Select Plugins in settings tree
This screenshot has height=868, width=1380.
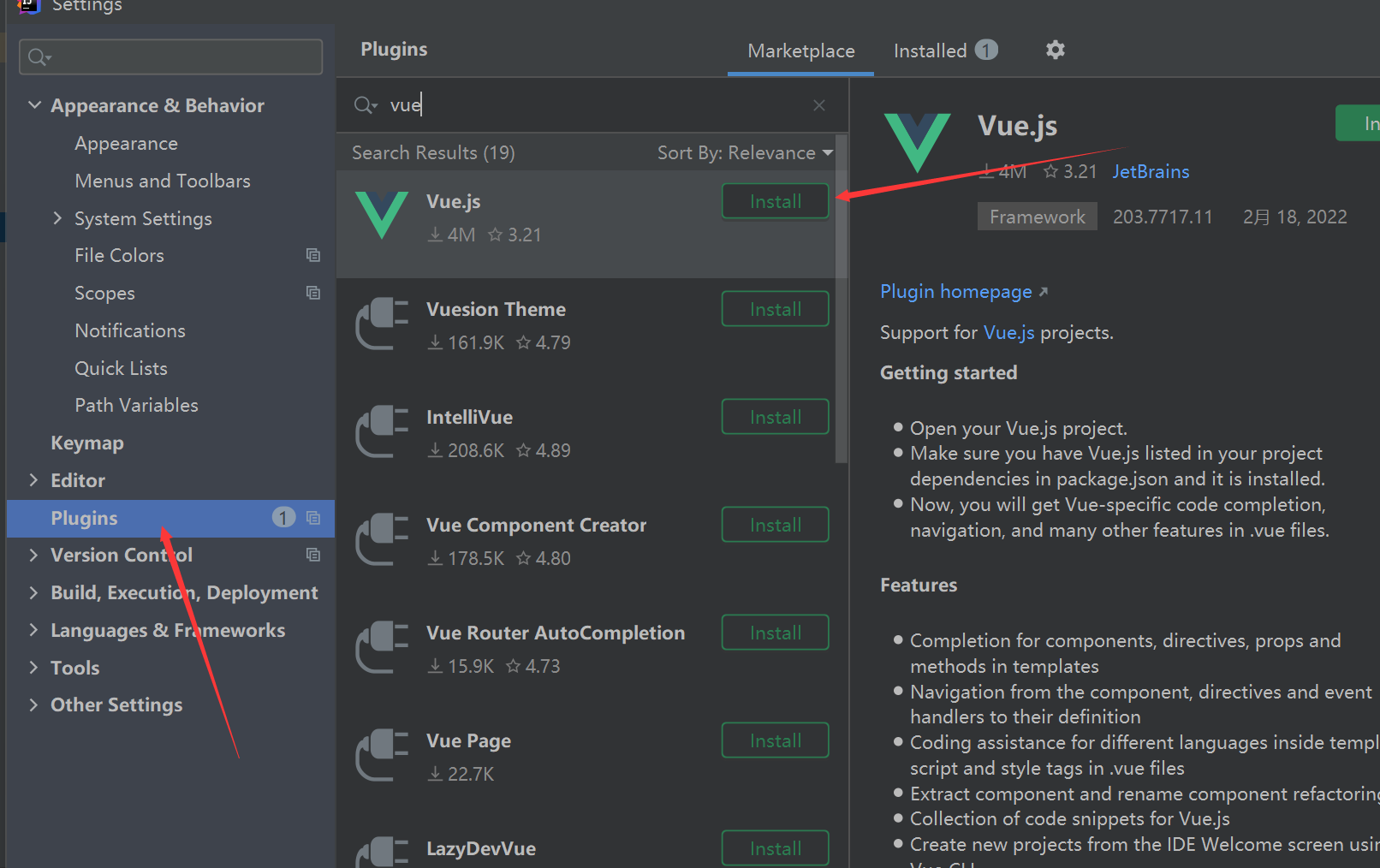point(170,518)
